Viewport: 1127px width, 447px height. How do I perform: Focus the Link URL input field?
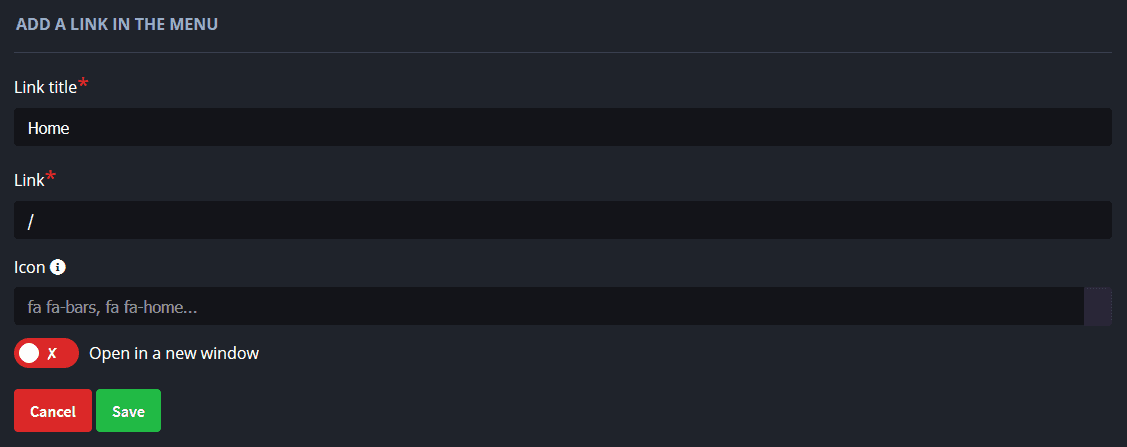pyautogui.click(x=562, y=220)
